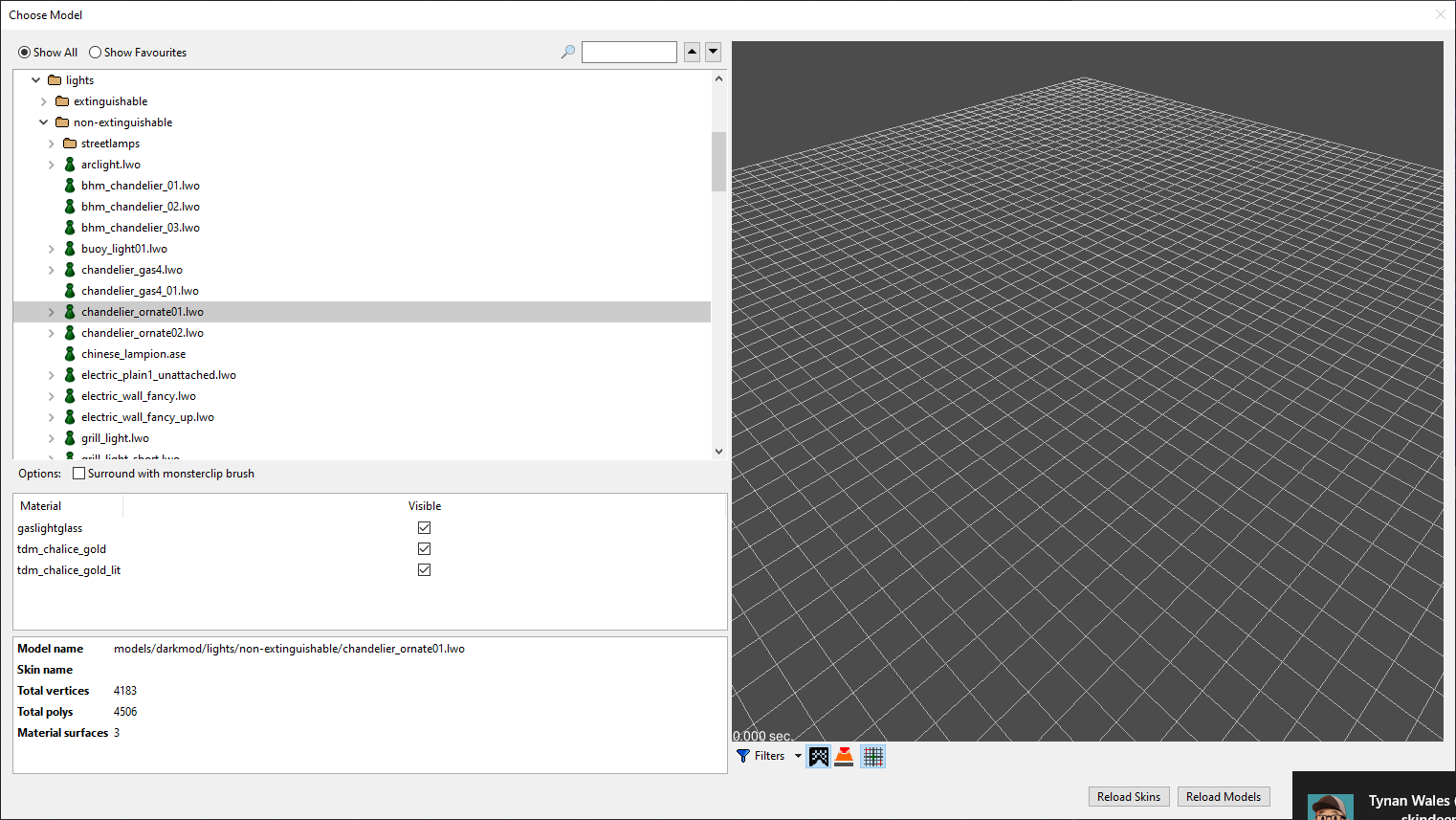The image size is (1456, 820).
Task: Expand the extinguishable folder
Action: pos(44,101)
